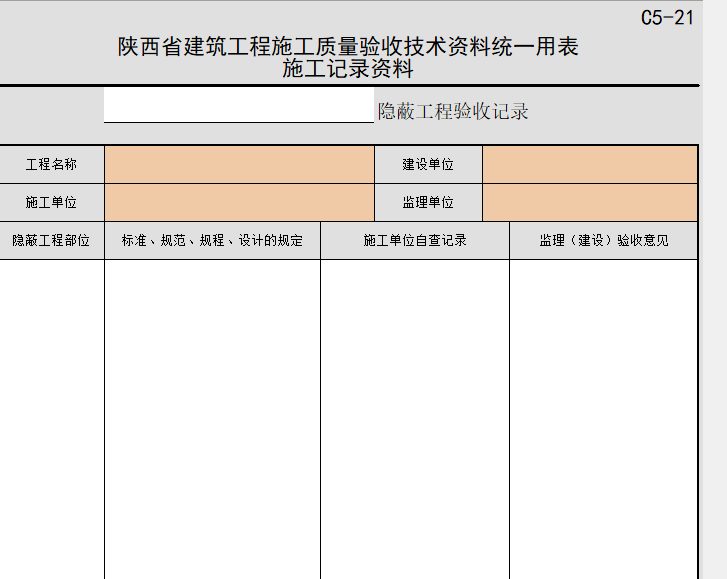Click the empty cell under 隐蔽工程部位

pyautogui.click(x=51, y=420)
